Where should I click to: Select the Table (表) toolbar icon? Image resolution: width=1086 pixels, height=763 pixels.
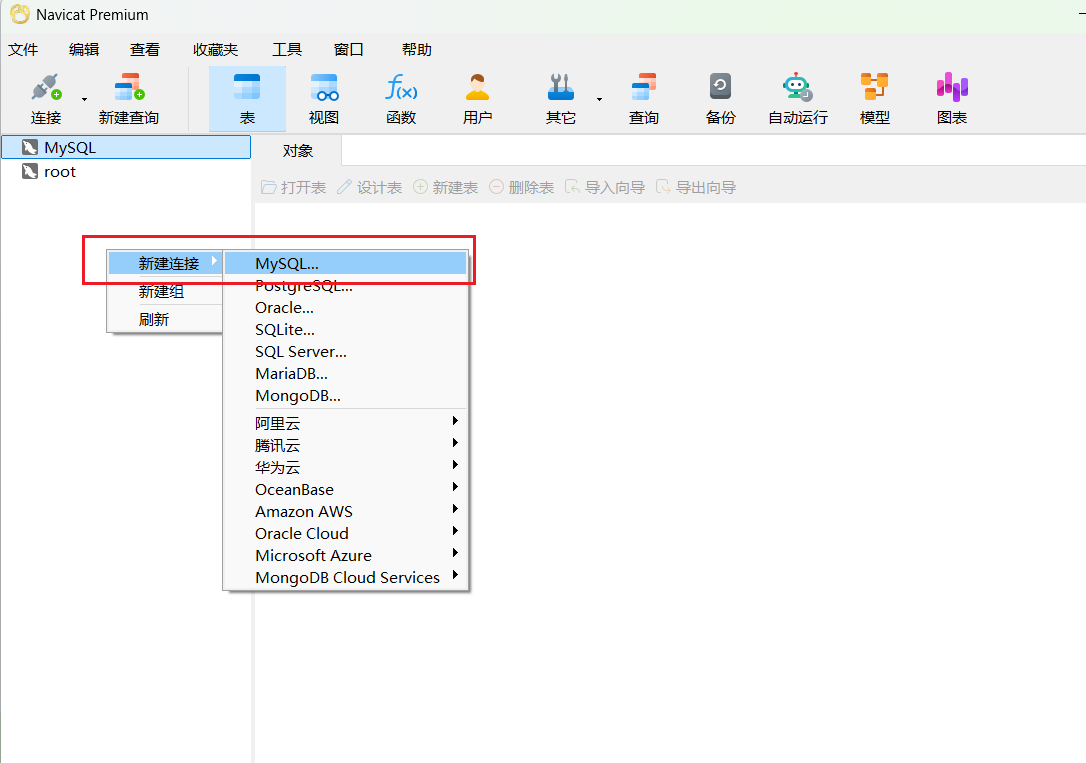coord(247,88)
